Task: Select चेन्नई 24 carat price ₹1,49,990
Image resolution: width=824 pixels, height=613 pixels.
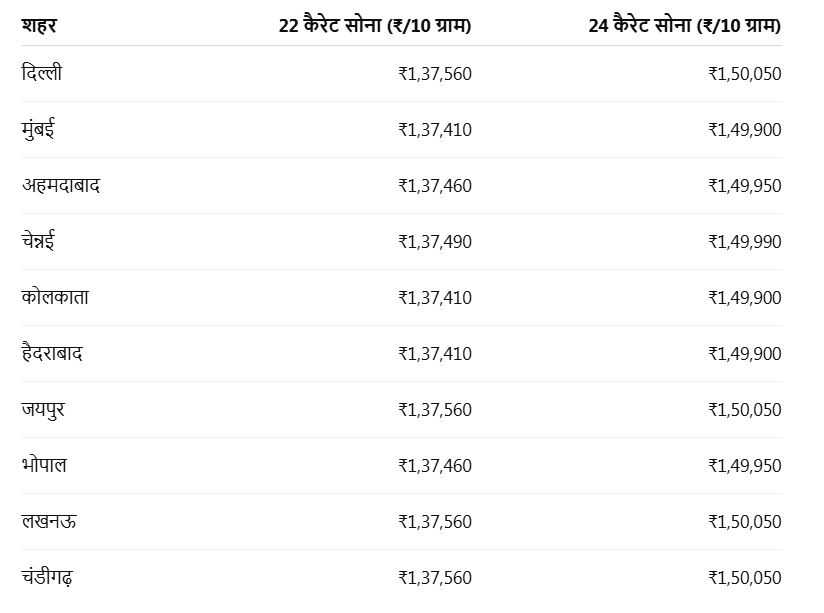Action: [x=745, y=242]
